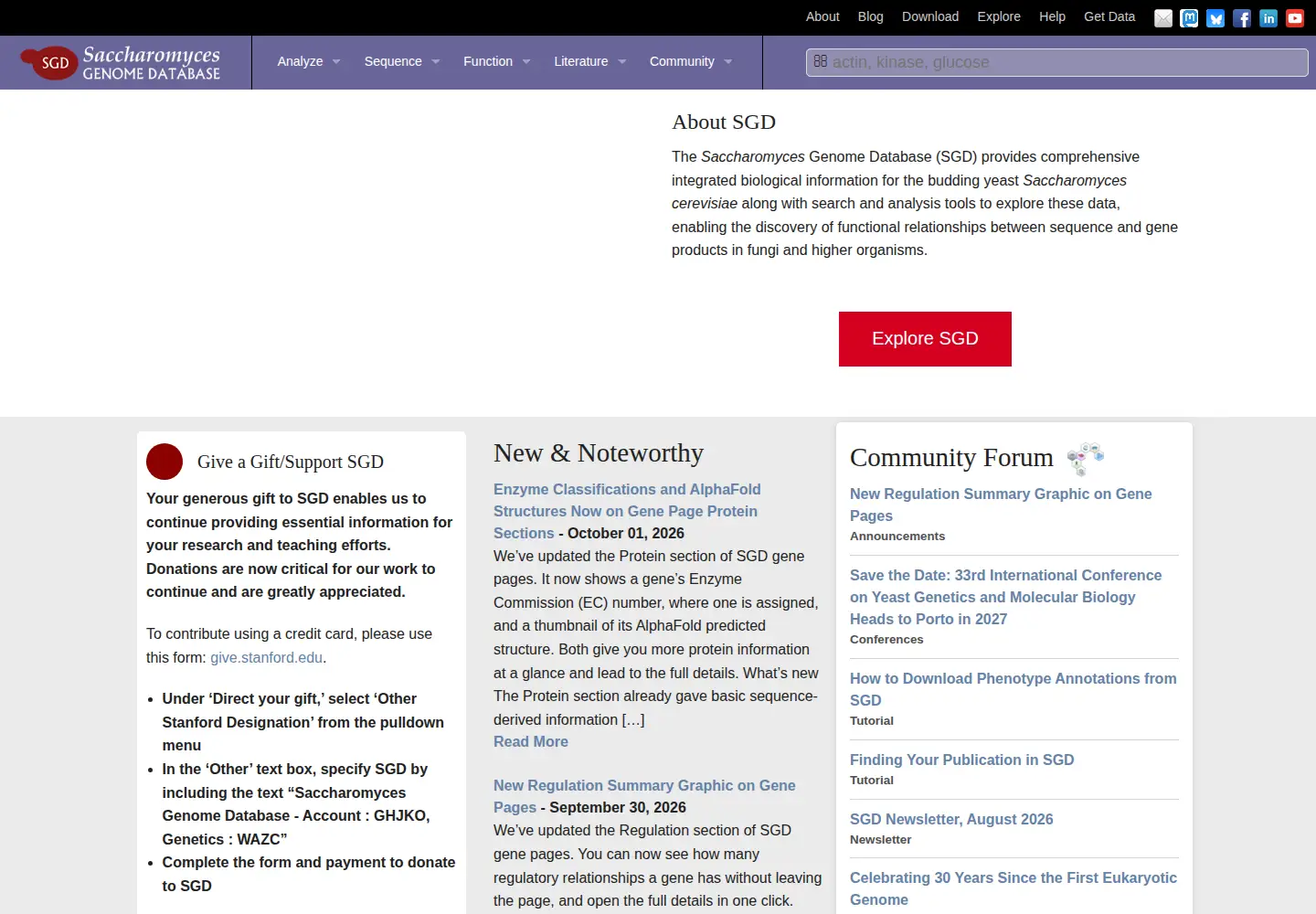Visit SGD's Mastodon profile icon
The height and width of the screenshot is (914, 1316).
point(1190,18)
